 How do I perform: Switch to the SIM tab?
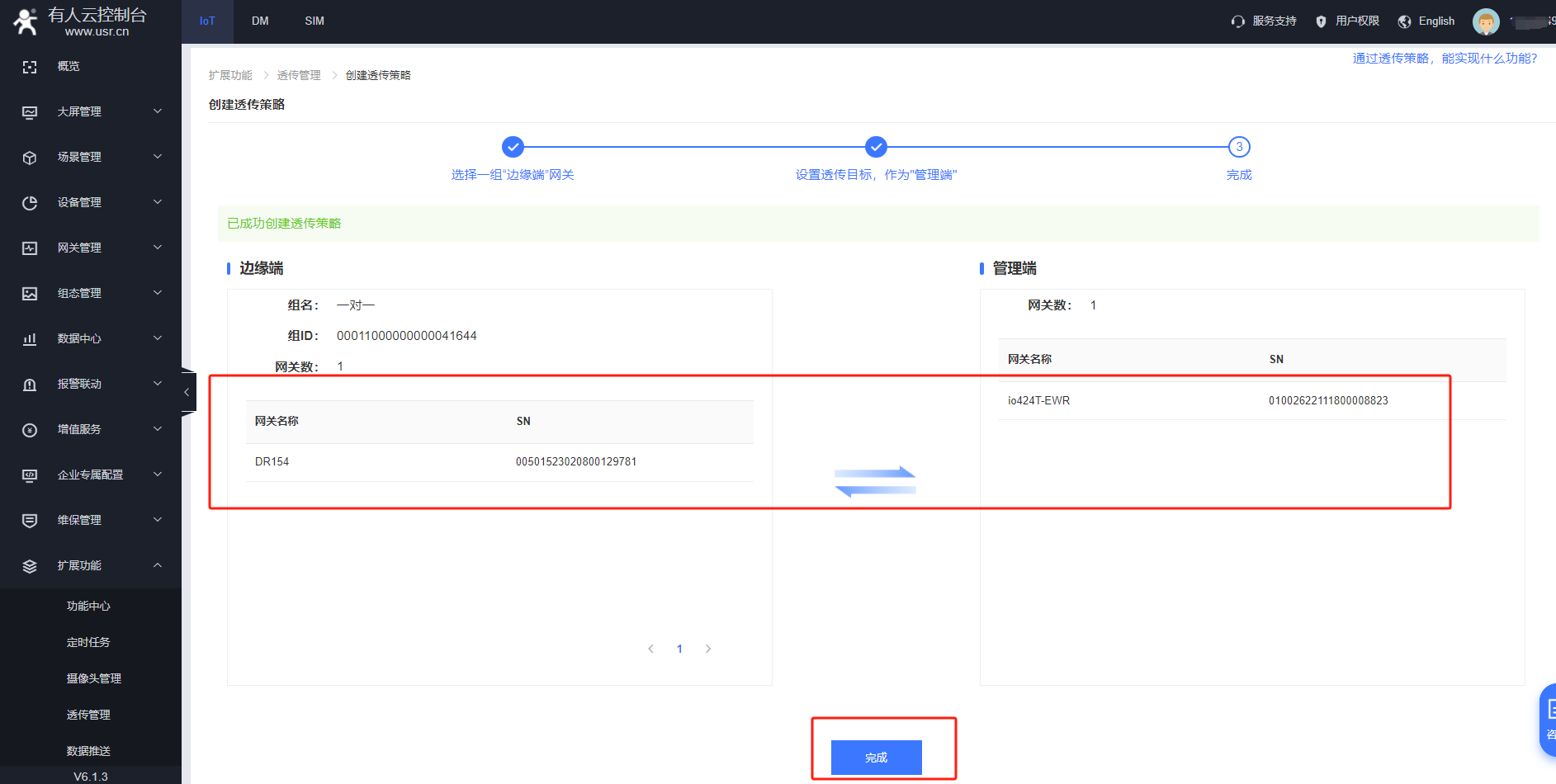pos(315,21)
